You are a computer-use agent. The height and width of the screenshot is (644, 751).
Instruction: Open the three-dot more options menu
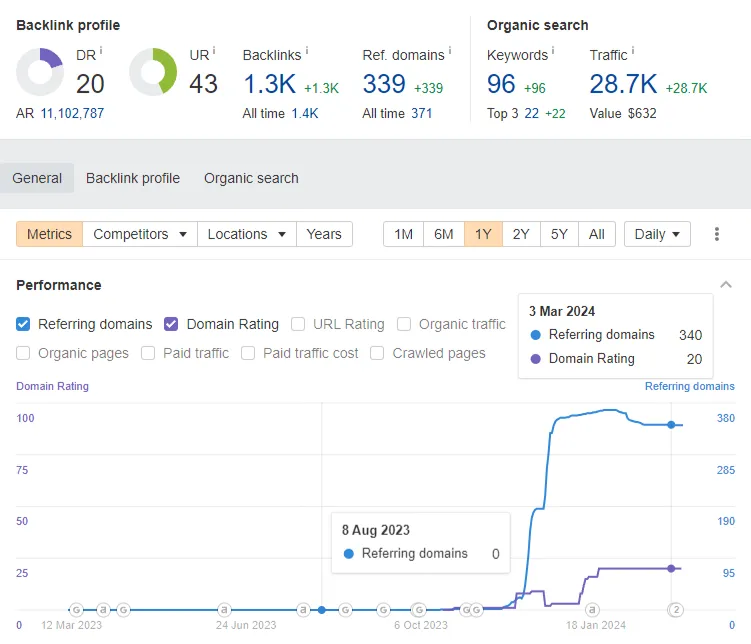[x=717, y=234]
